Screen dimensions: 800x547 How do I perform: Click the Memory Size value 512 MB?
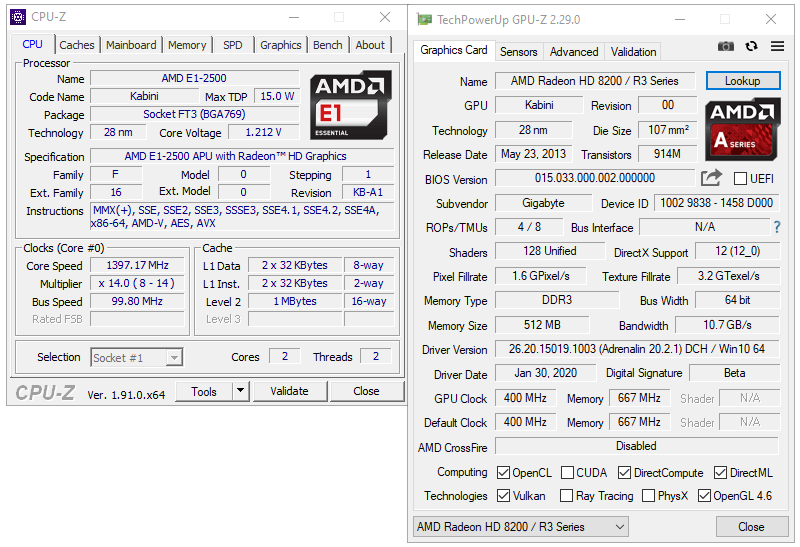(542, 325)
